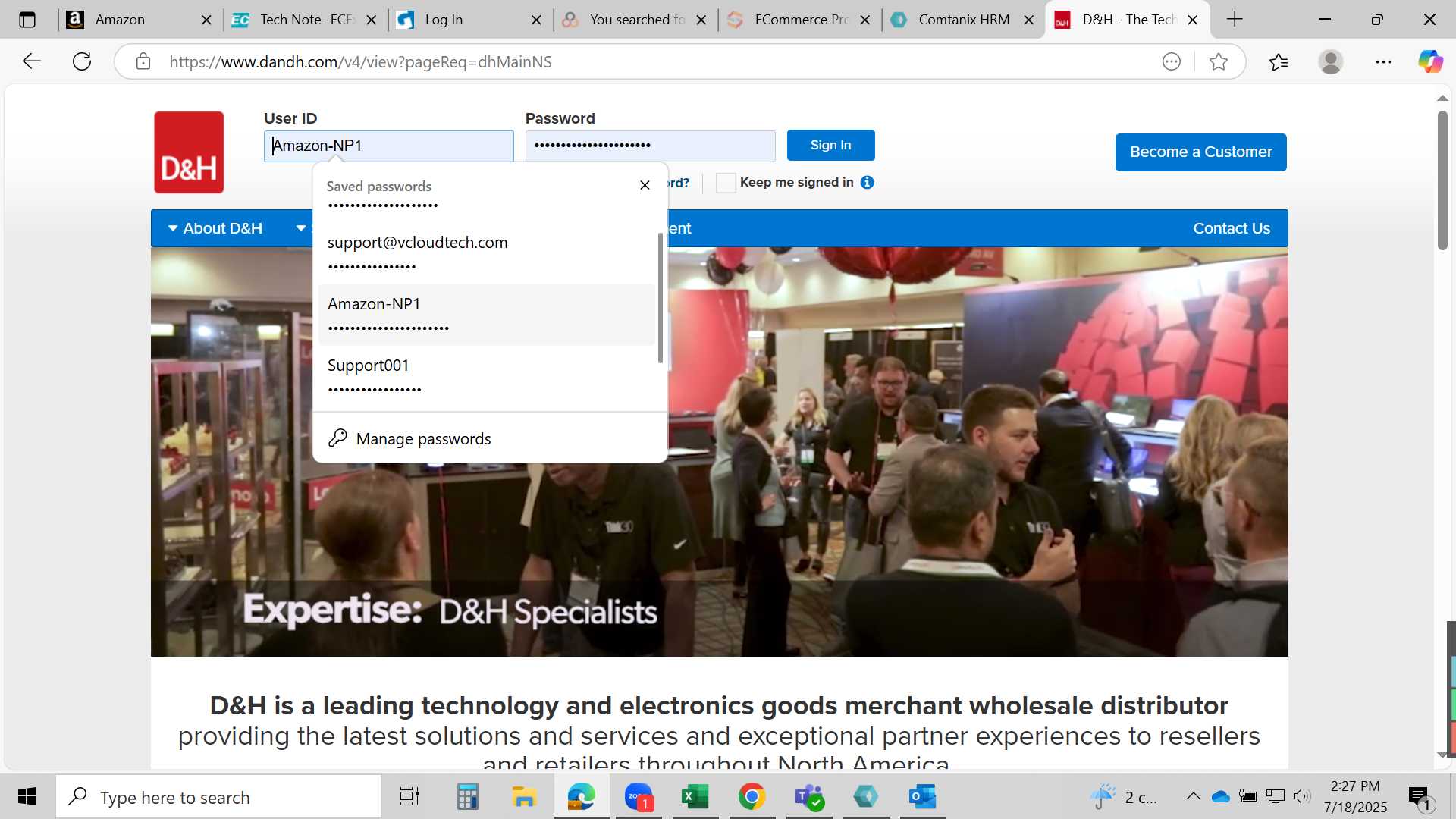Image resolution: width=1456 pixels, height=819 pixels.
Task: Open the clock showing 2:27 PM
Action: [1355, 796]
